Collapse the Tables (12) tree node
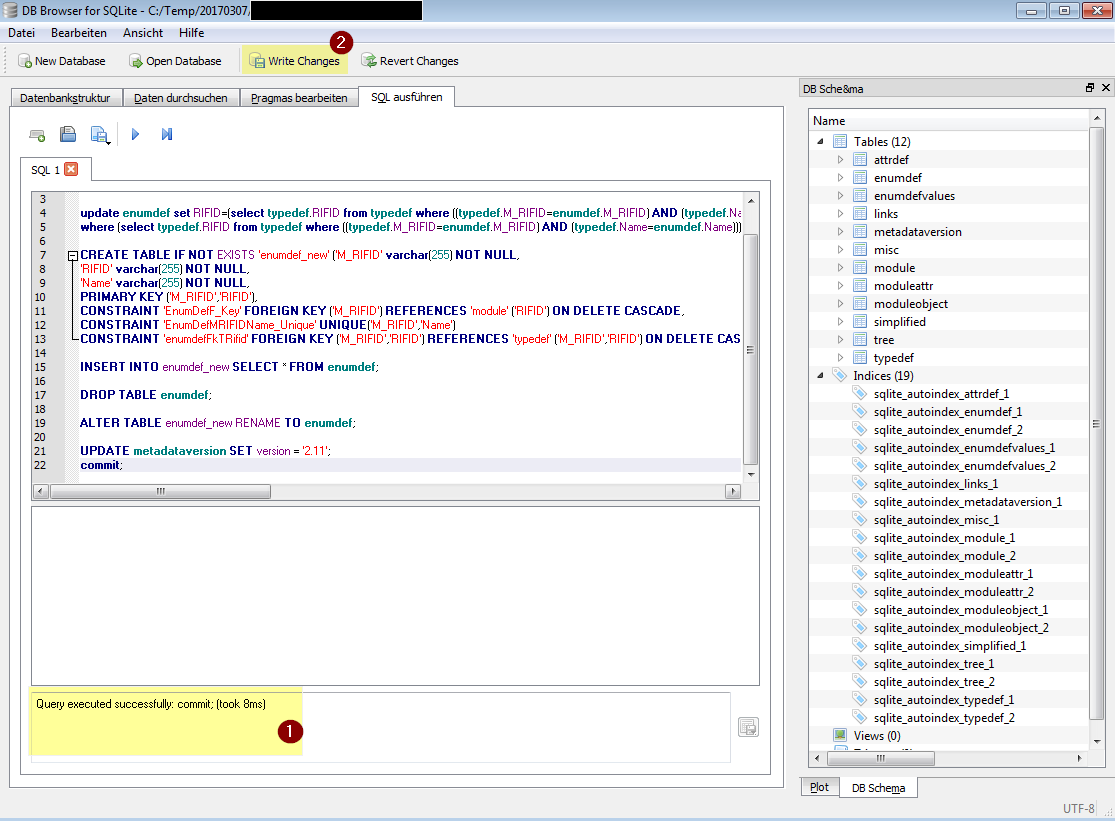Viewport: 1115px width, 821px height. pos(821,142)
